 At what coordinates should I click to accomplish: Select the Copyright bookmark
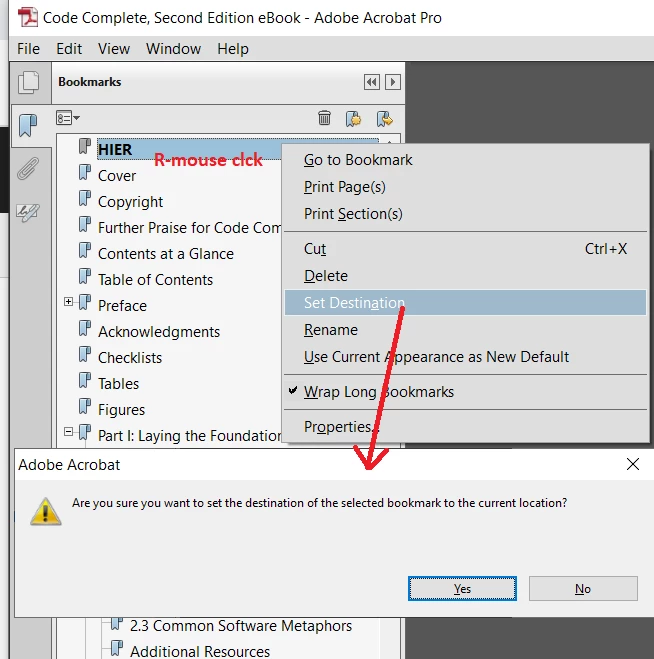(x=130, y=202)
